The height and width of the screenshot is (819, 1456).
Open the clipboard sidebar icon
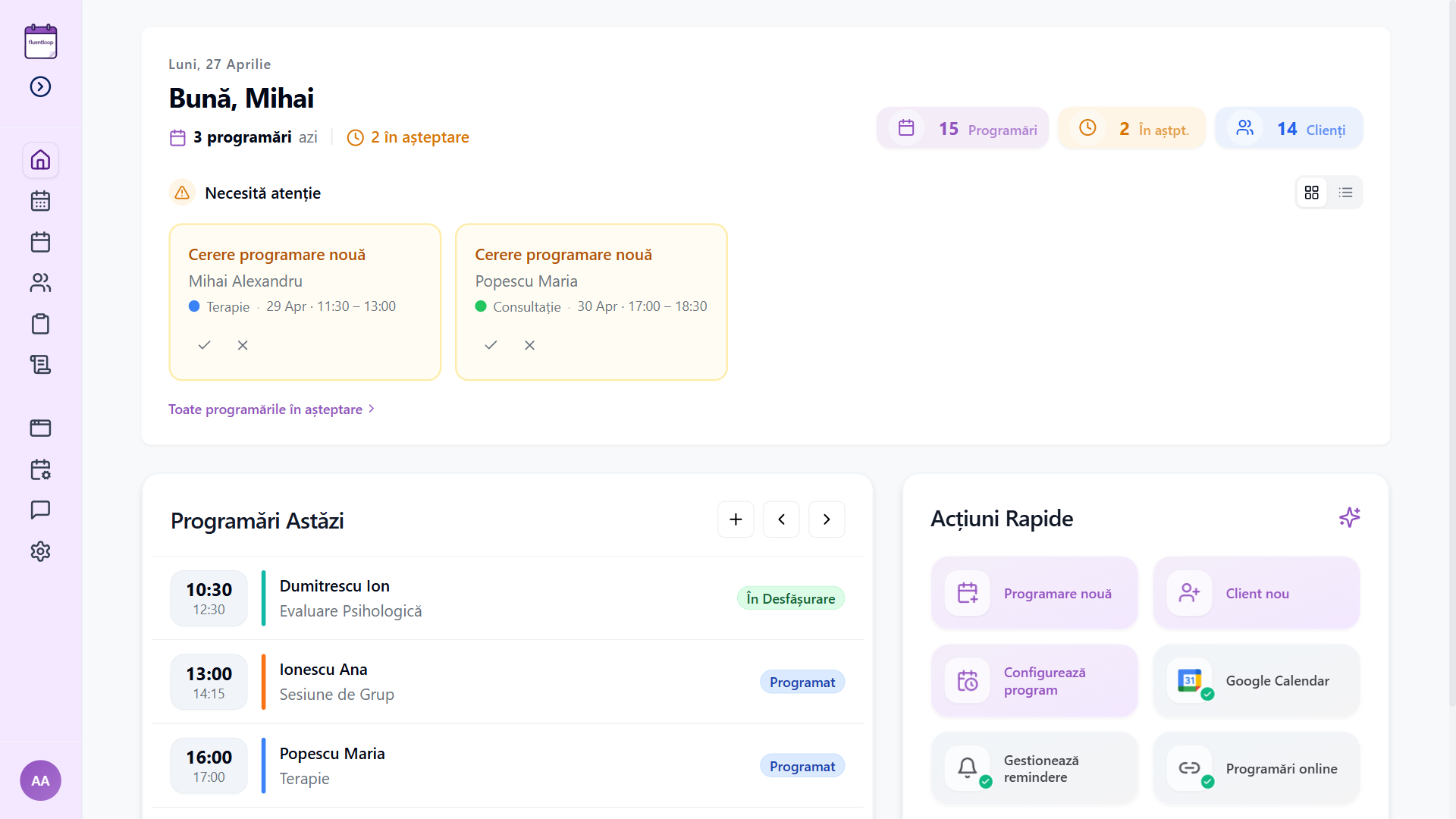40,324
